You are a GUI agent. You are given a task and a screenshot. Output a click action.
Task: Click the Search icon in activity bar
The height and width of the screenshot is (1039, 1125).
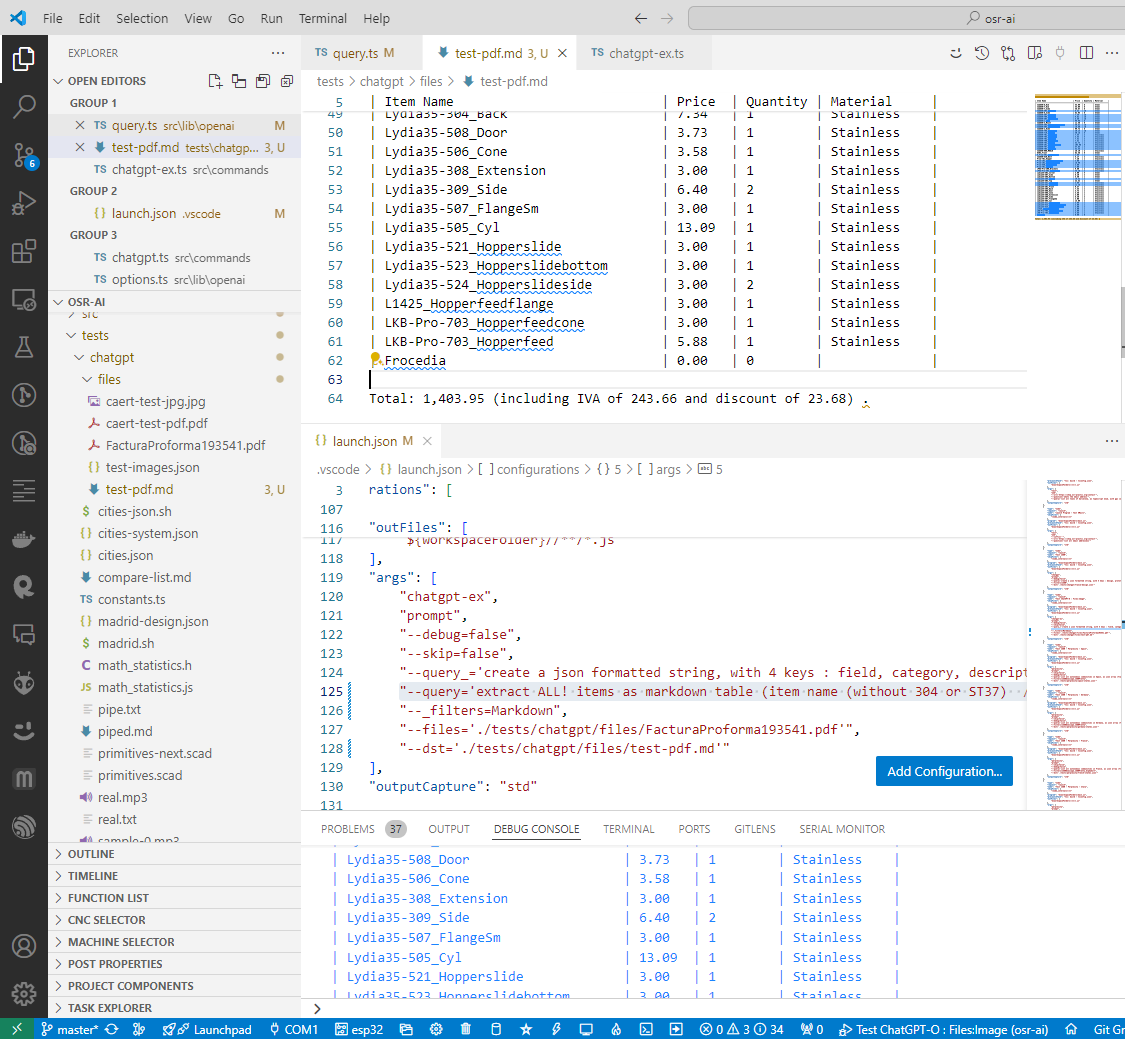pos(24,107)
